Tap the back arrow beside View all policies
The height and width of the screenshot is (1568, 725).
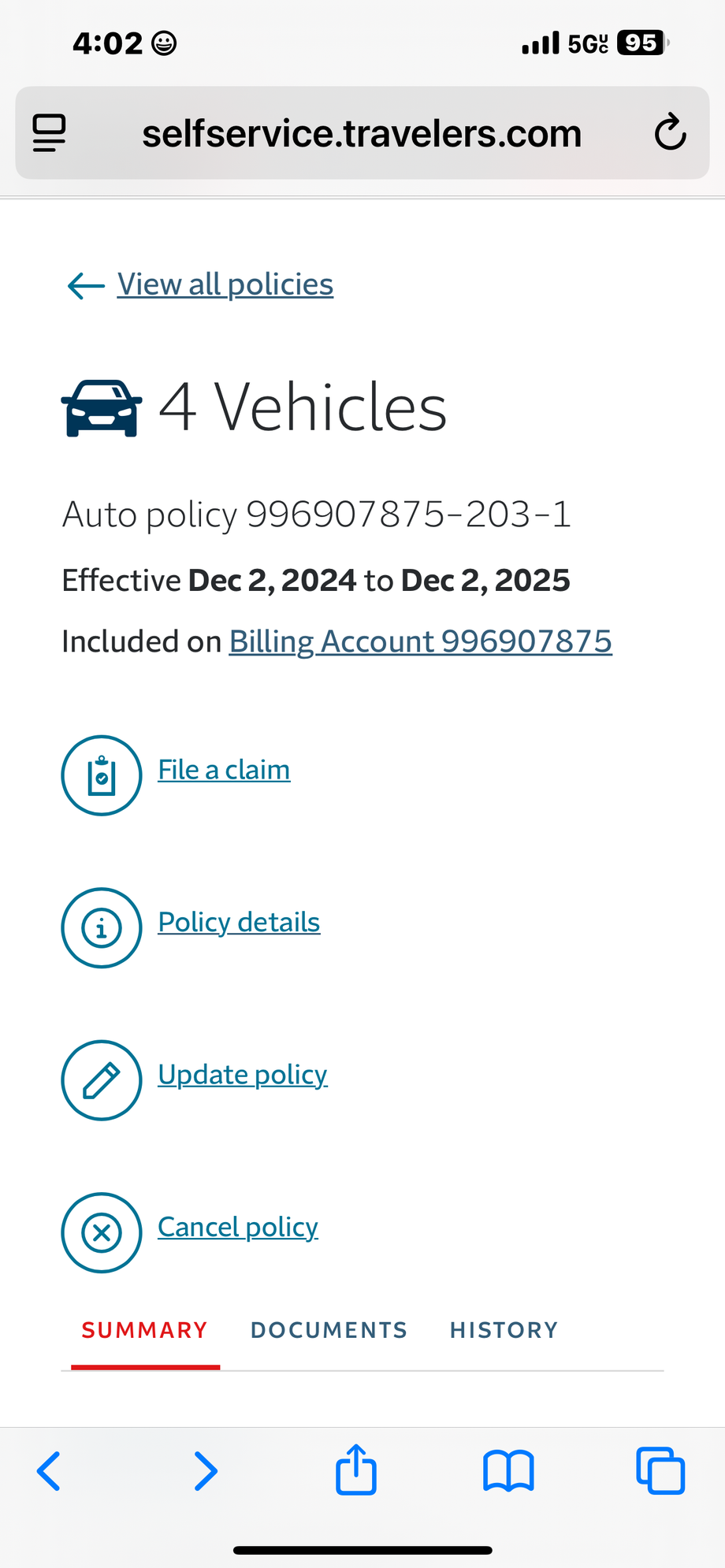click(x=86, y=285)
